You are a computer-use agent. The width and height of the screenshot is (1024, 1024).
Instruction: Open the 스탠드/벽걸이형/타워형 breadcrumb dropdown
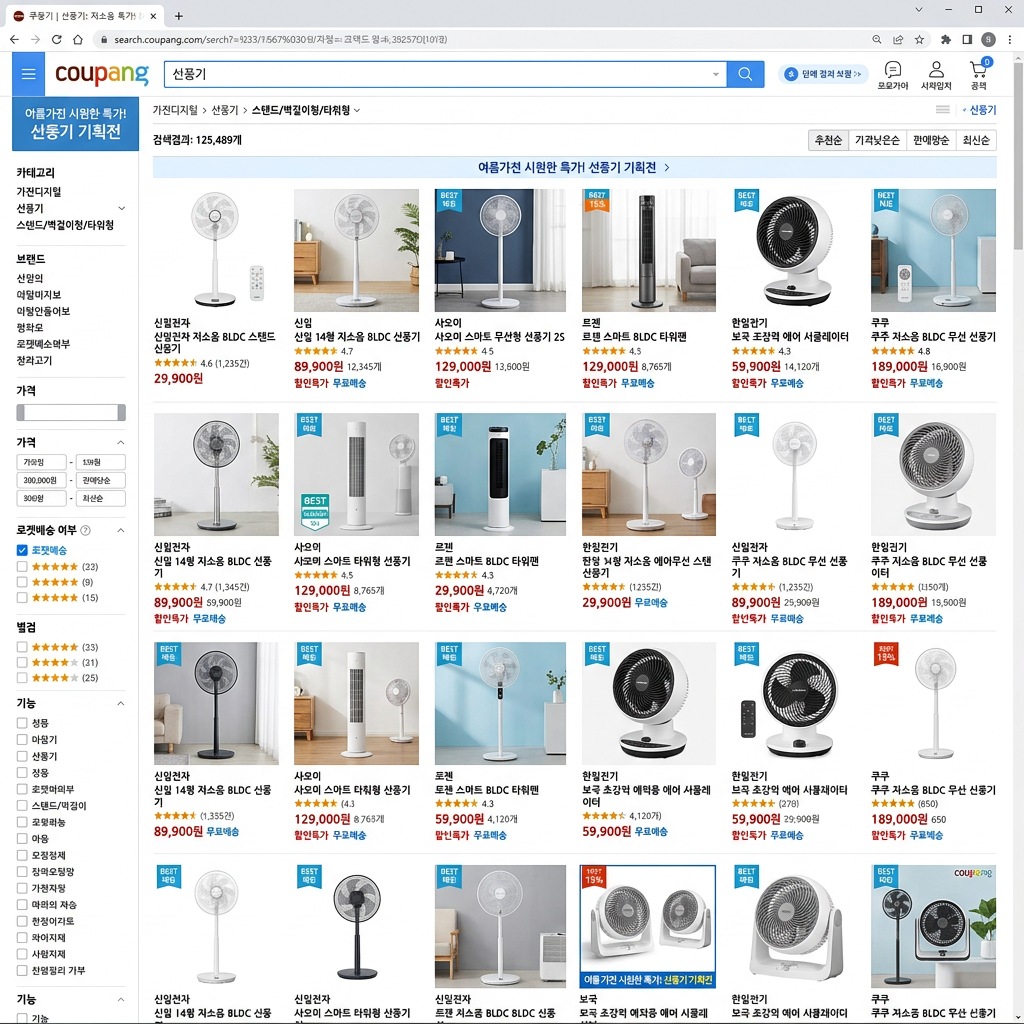click(x=357, y=110)
